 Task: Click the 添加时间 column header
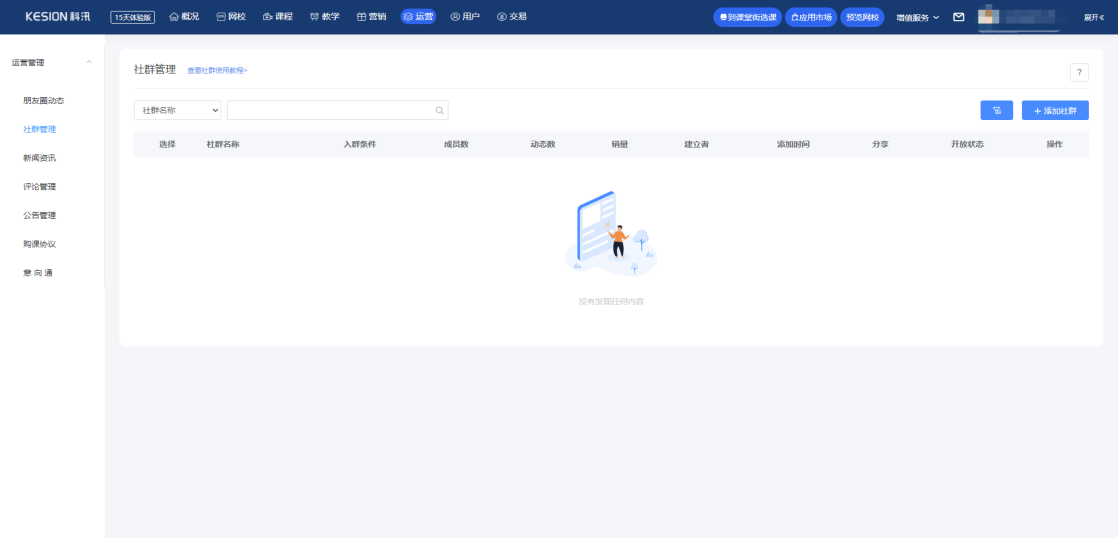[793, 144]
